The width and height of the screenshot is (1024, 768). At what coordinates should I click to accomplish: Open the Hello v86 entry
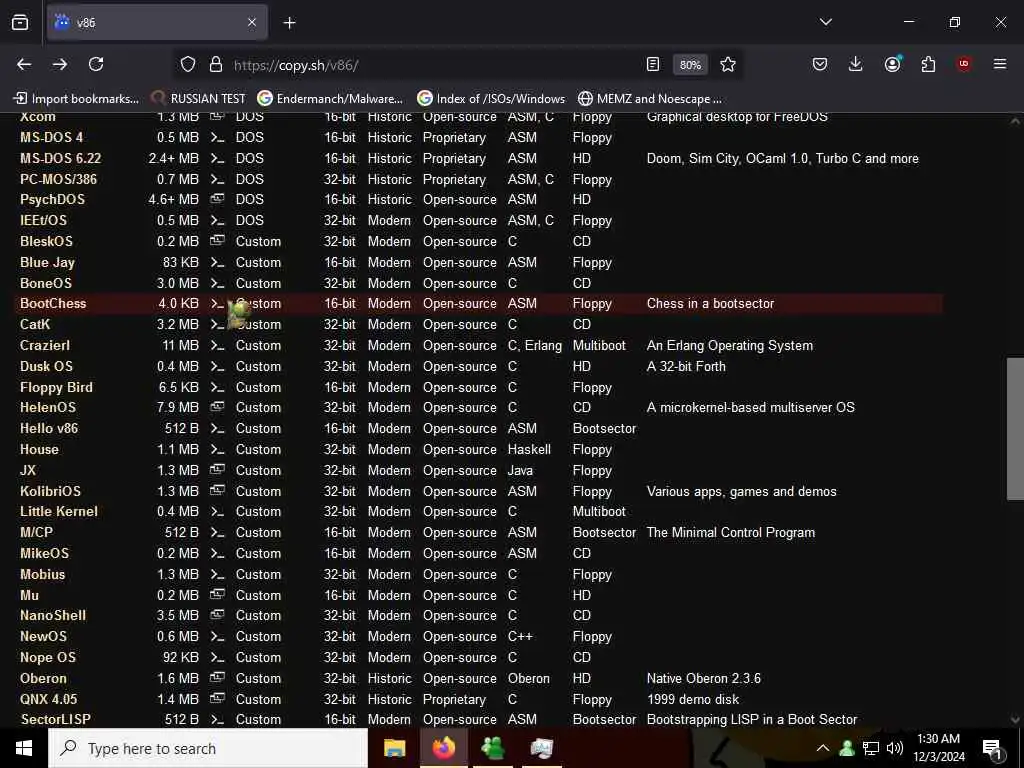coord(49,428)
